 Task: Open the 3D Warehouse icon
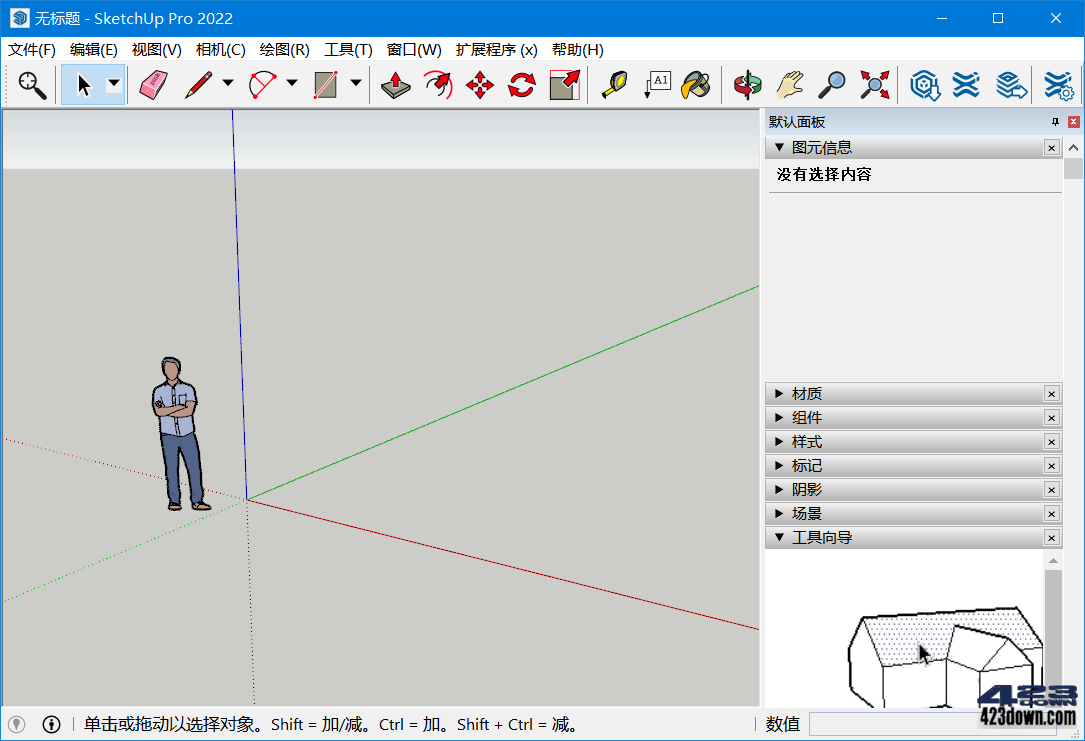[x=924, y=85]
